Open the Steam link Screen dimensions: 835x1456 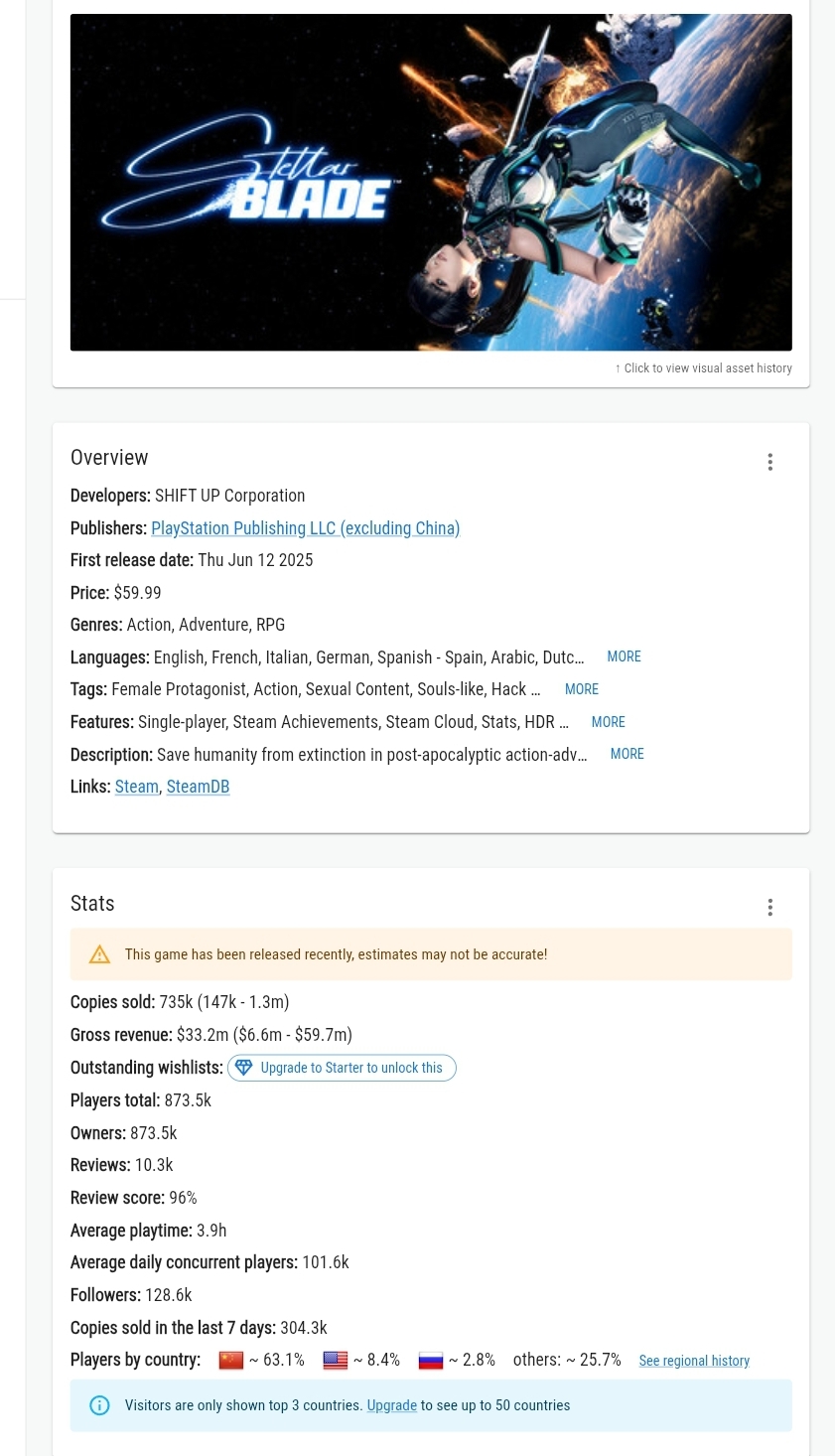coord(136,787)
